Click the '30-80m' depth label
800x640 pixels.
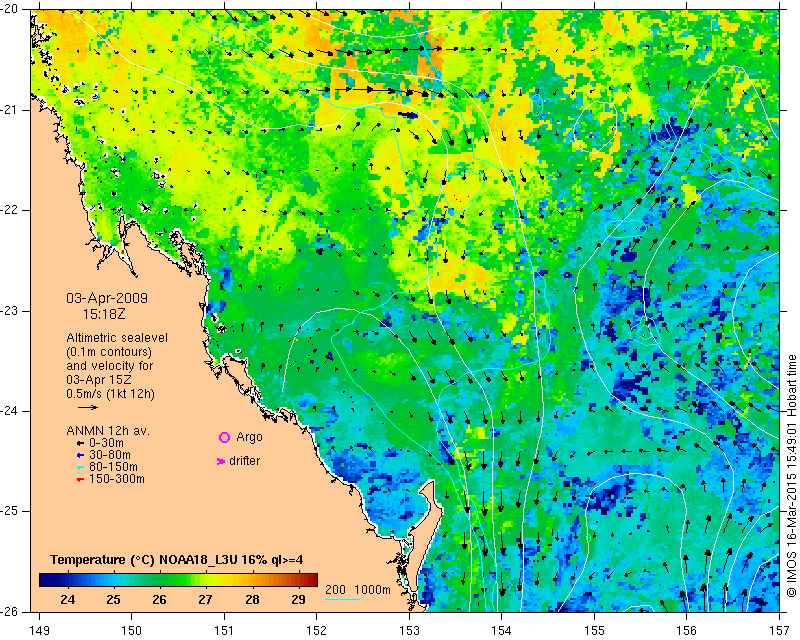(x=110, y=455)
